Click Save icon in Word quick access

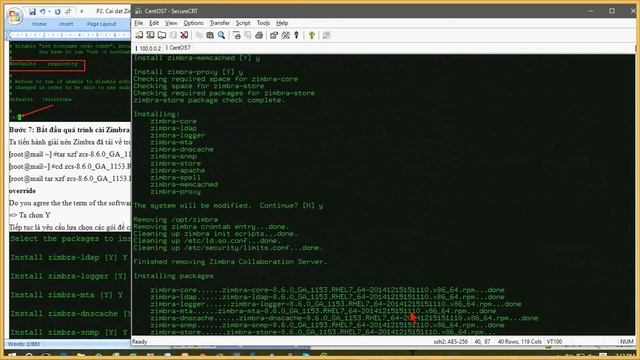click(32, 11)
